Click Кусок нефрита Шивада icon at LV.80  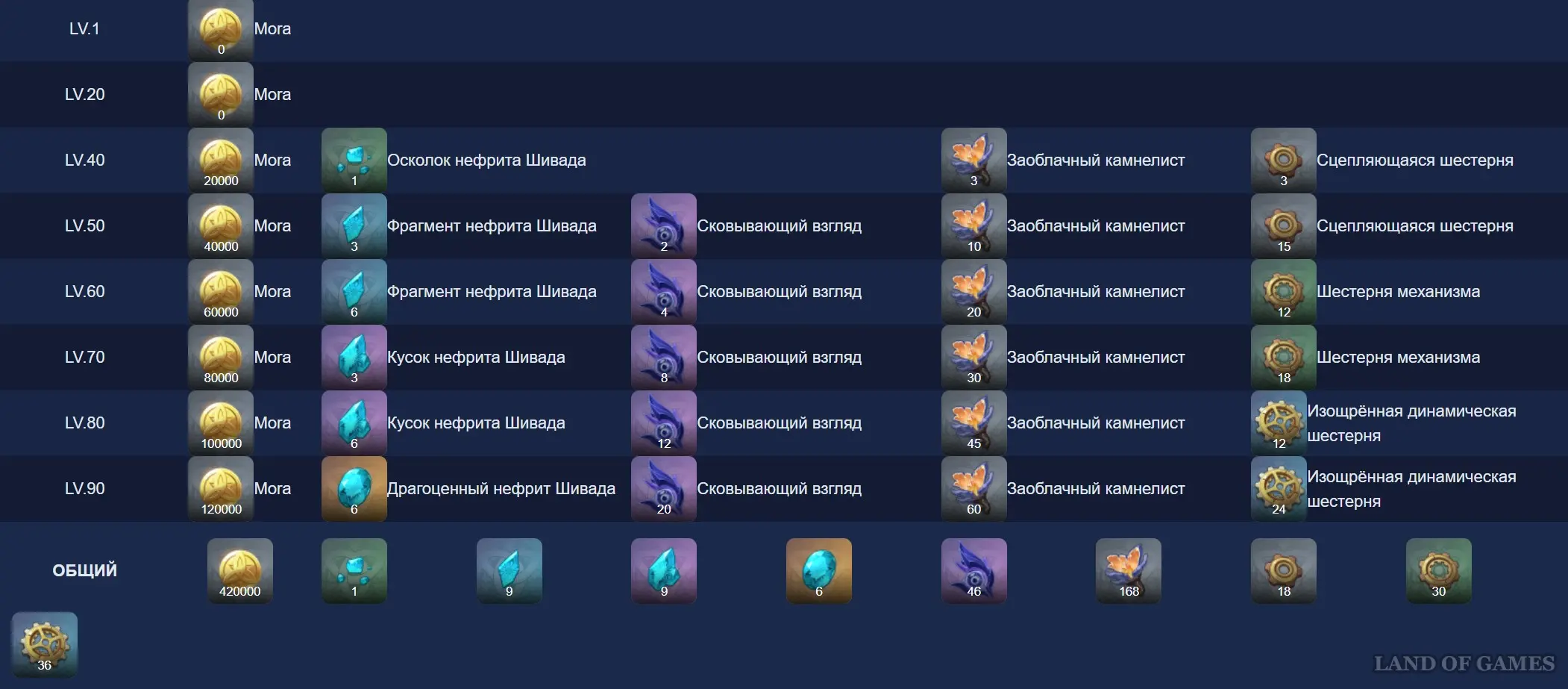(x=354, y=423)
